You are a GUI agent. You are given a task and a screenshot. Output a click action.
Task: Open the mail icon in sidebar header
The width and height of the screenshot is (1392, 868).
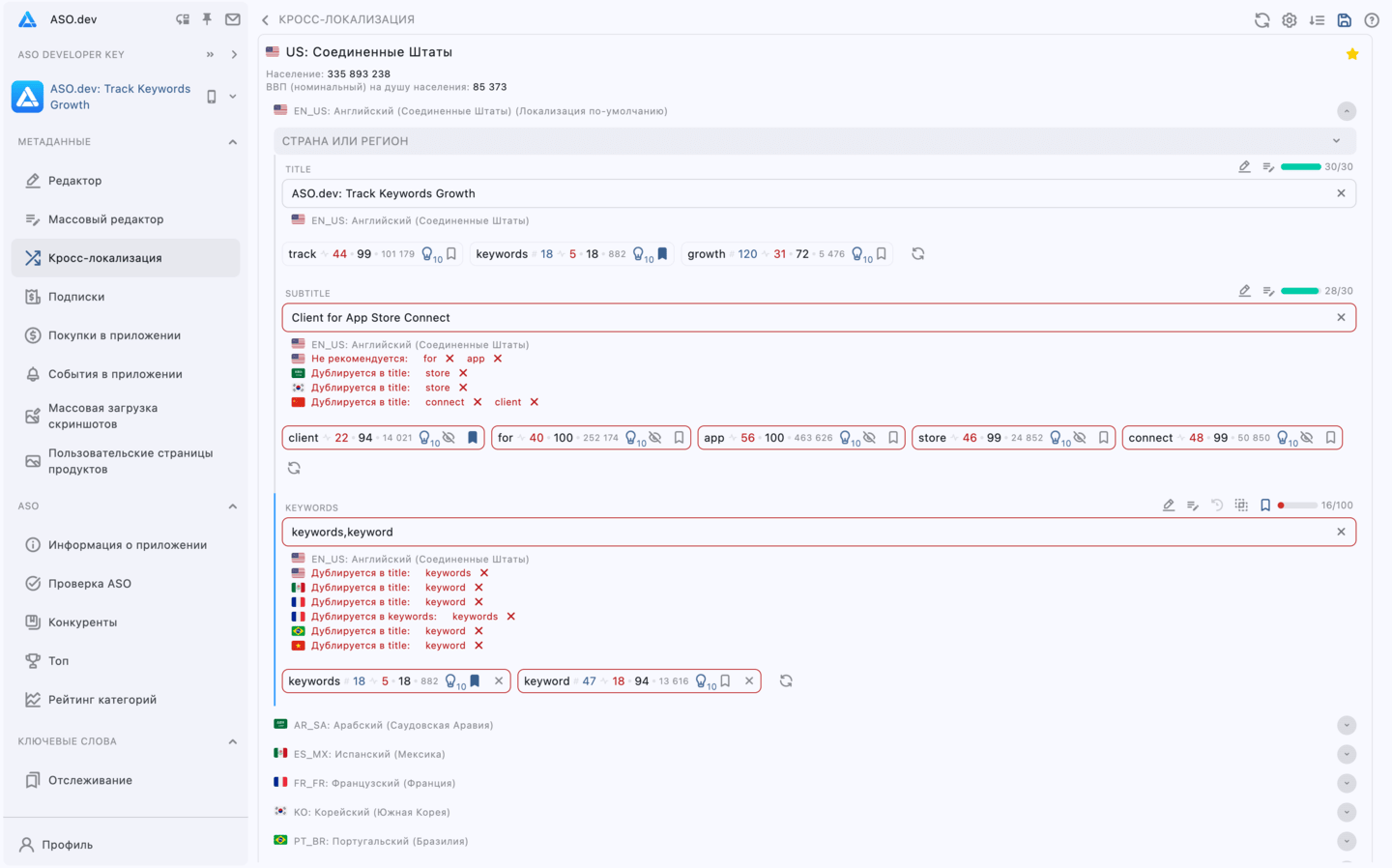click(x=233, y=19)
